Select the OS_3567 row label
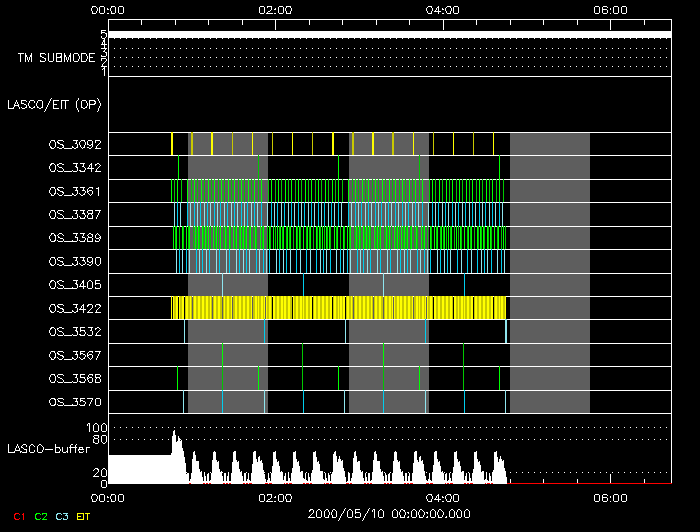The height and width of the screenshot is (532, 700). [75, 355]
